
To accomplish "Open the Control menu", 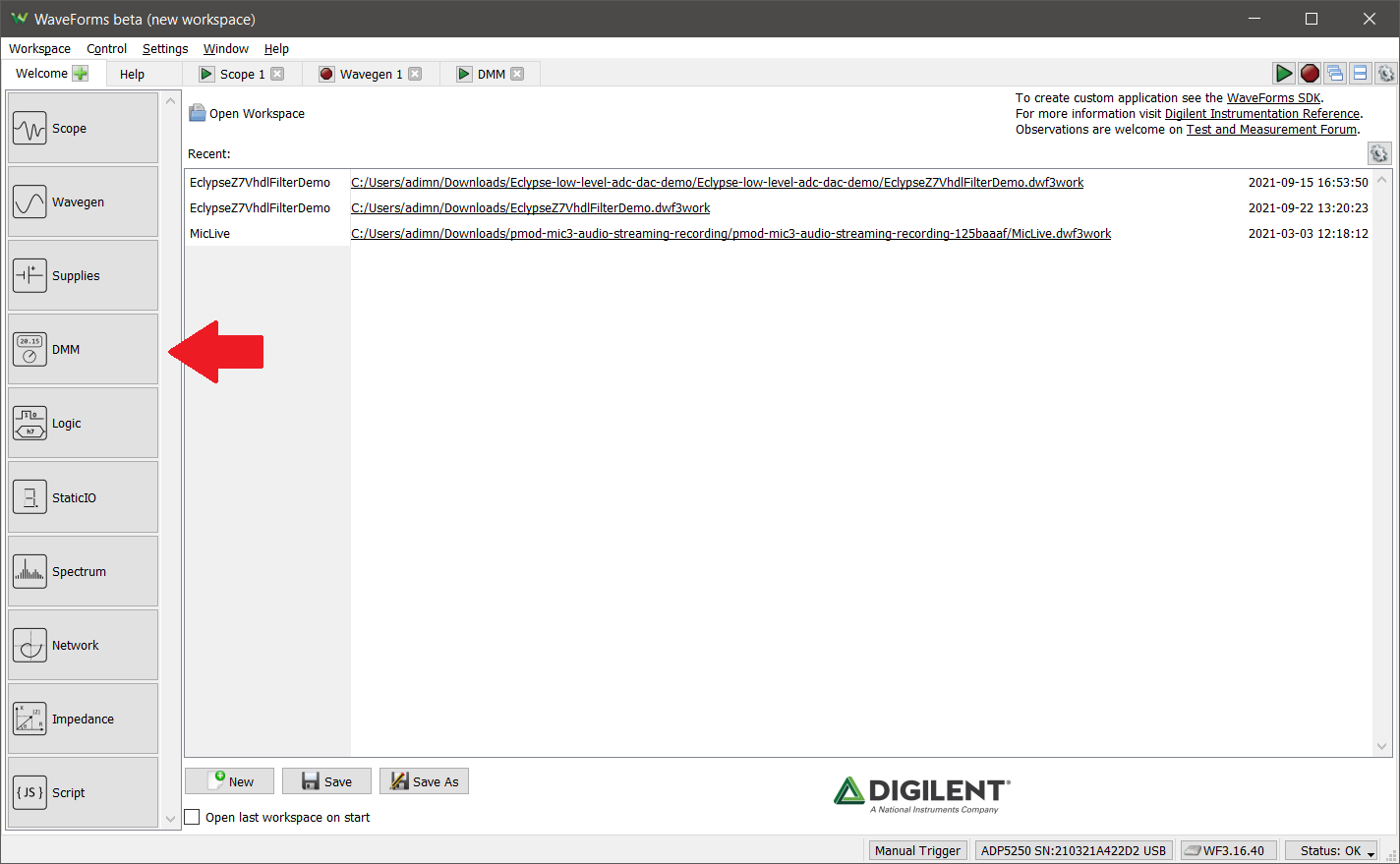I will coord(106,48).
